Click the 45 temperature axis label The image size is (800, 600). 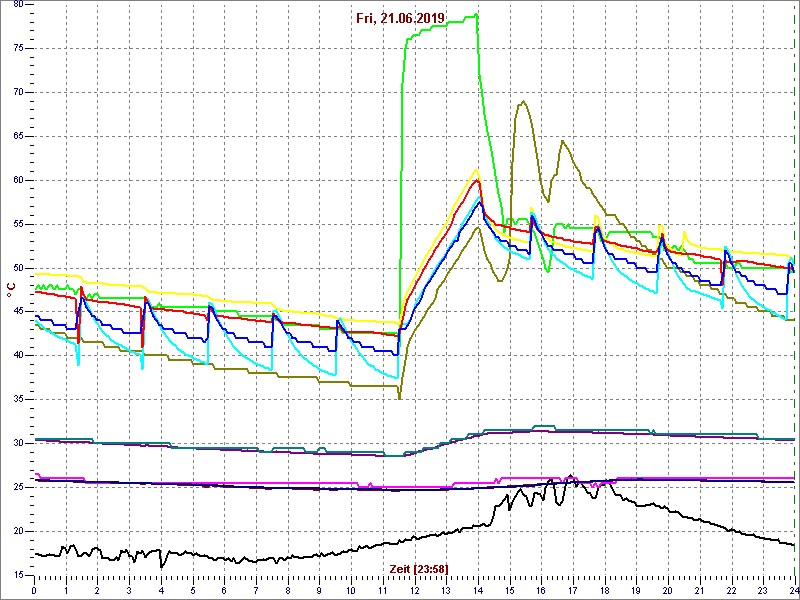pos(17,312)
